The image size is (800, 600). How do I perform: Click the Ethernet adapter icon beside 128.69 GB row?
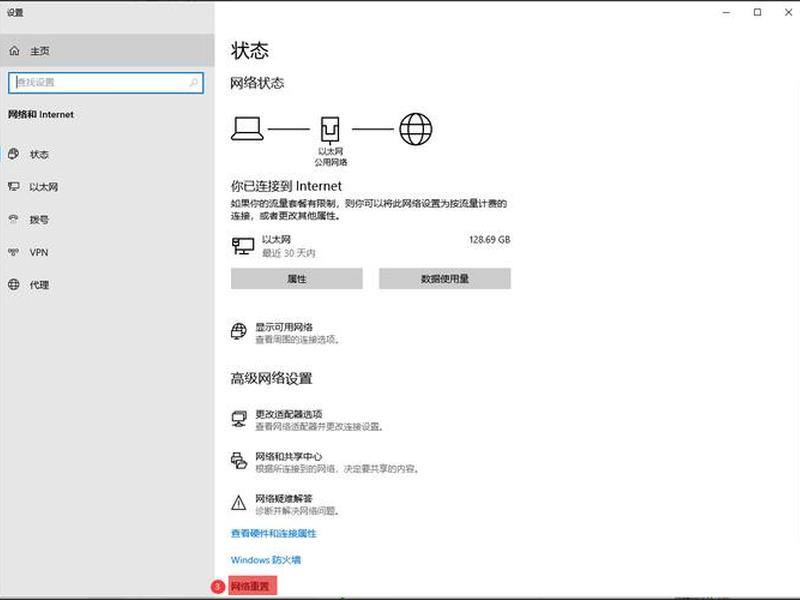point(243,246)
